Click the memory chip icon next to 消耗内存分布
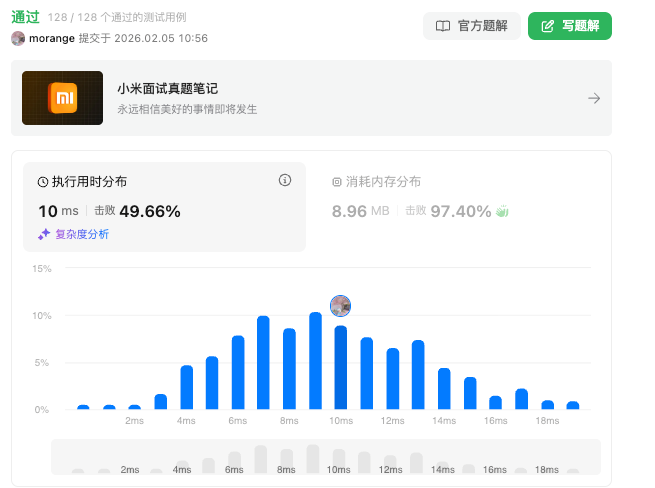This screenshot has width=655, height=488. [337, 182]
